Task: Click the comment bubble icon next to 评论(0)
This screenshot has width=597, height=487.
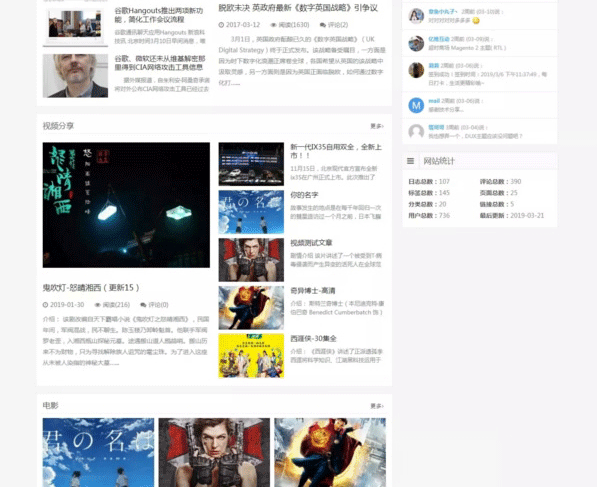Action: point(143,305)
